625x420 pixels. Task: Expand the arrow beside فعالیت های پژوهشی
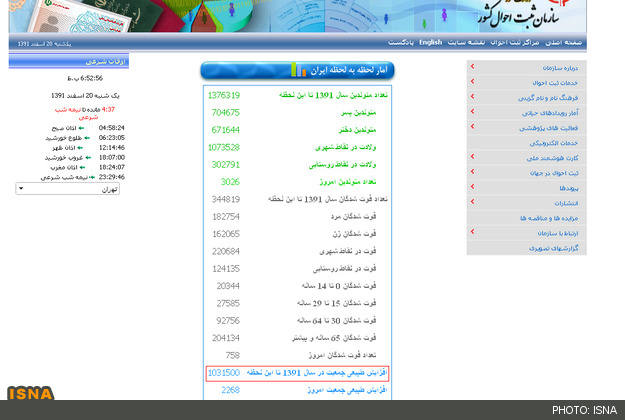click(x=472, y=127)
